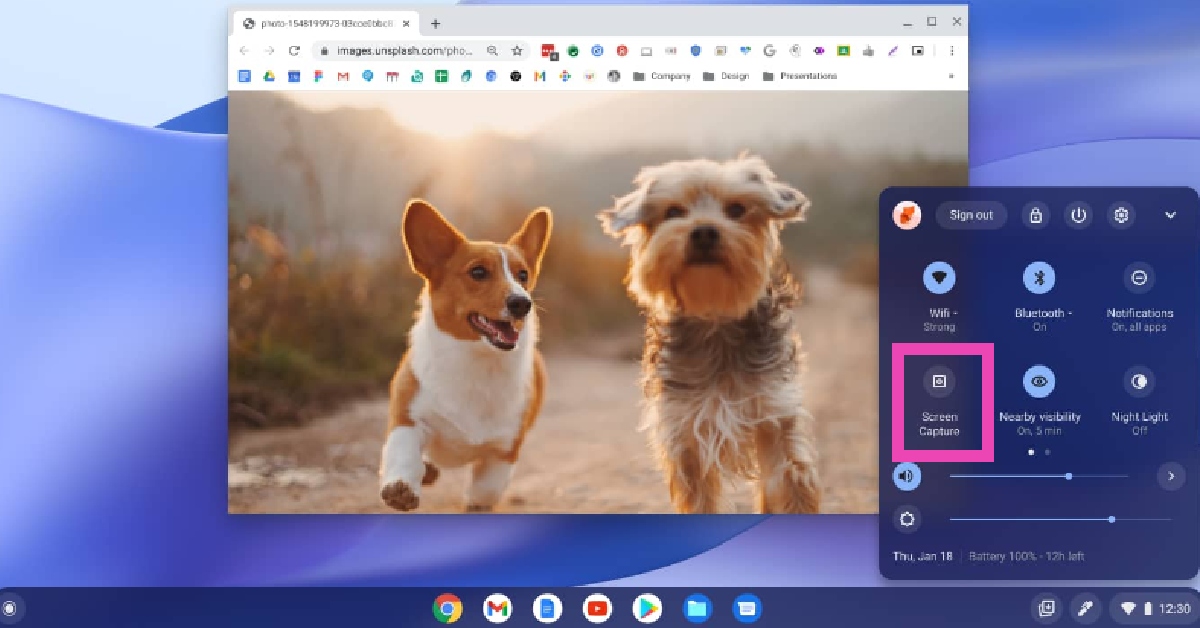Open the Figma bookmark

click(x=319, y=76)
